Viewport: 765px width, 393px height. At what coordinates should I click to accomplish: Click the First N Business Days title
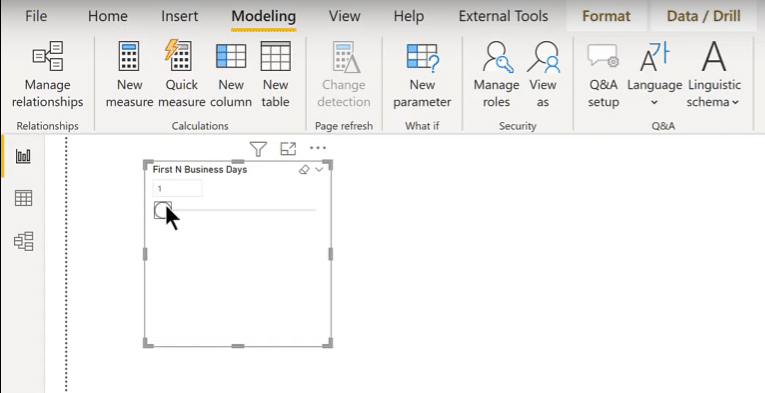point(200,170)
